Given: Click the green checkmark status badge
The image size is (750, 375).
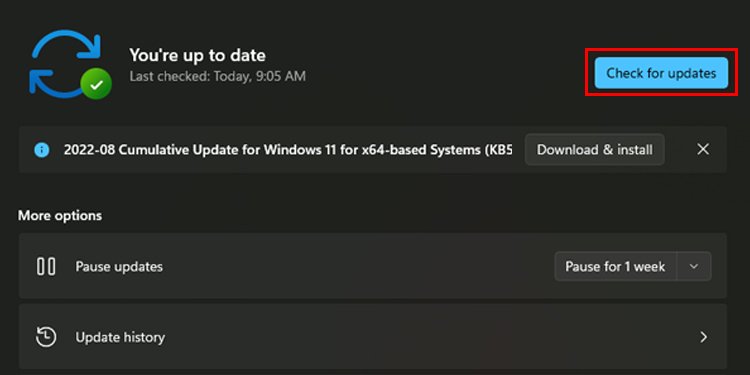Looking at the screenshot, I should point(96,84).
